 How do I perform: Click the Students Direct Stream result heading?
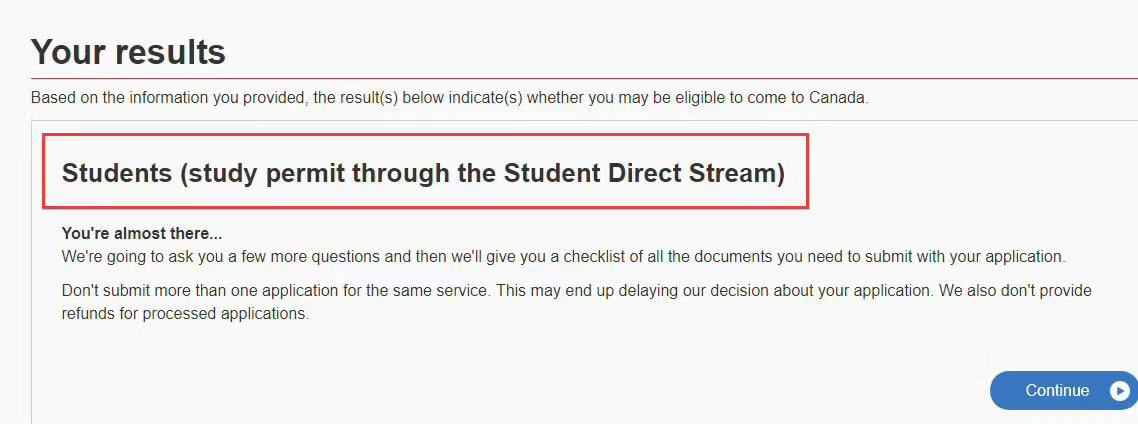423,174
